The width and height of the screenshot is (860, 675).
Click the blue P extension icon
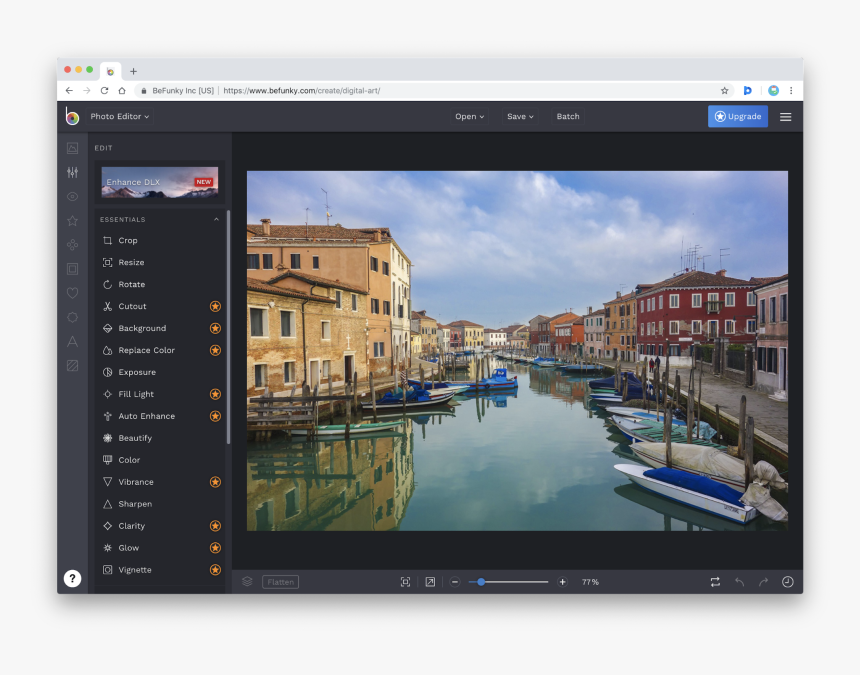pos(747,90)
